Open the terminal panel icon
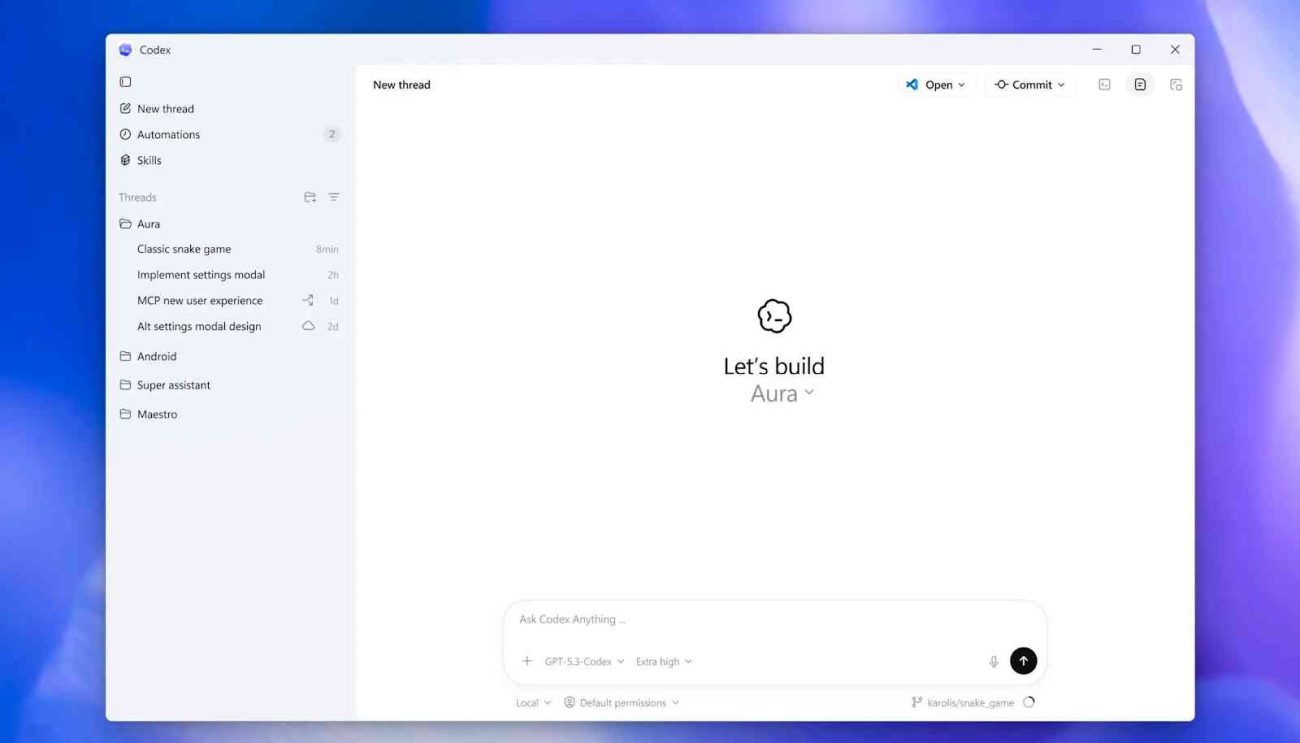The width and height of the screenshot is (1300, 743). coord(1104,85)
